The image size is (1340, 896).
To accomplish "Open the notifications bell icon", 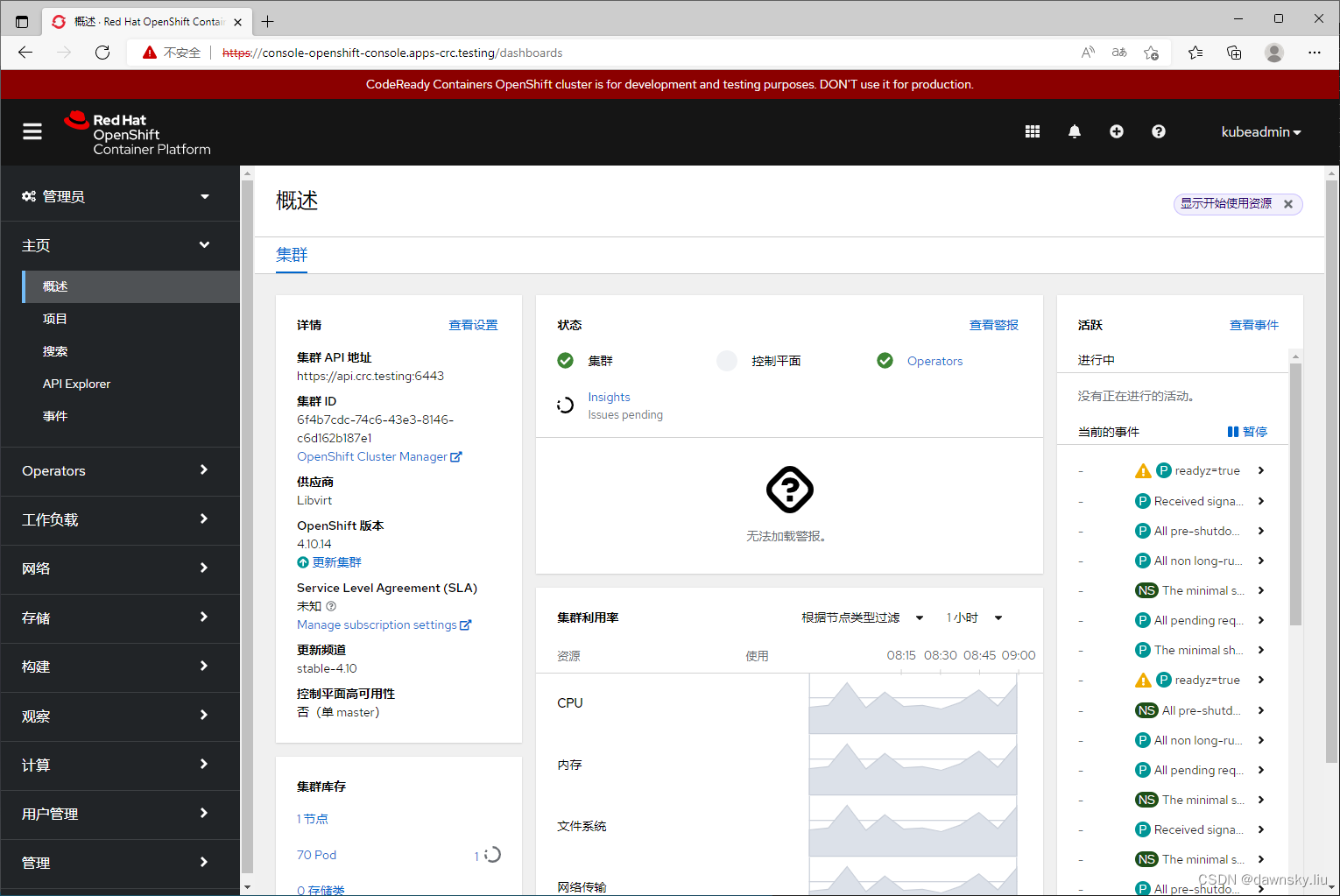I will (x=1074, y=131).
